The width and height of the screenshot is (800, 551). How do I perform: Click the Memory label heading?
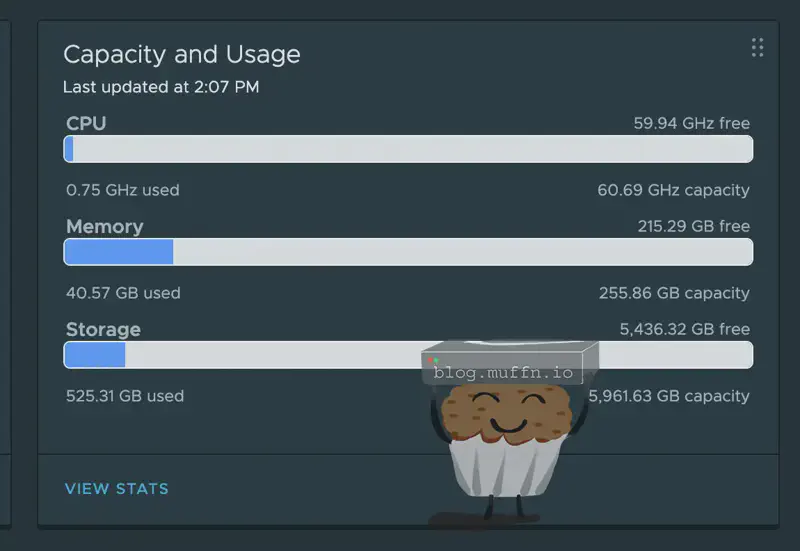105,227
